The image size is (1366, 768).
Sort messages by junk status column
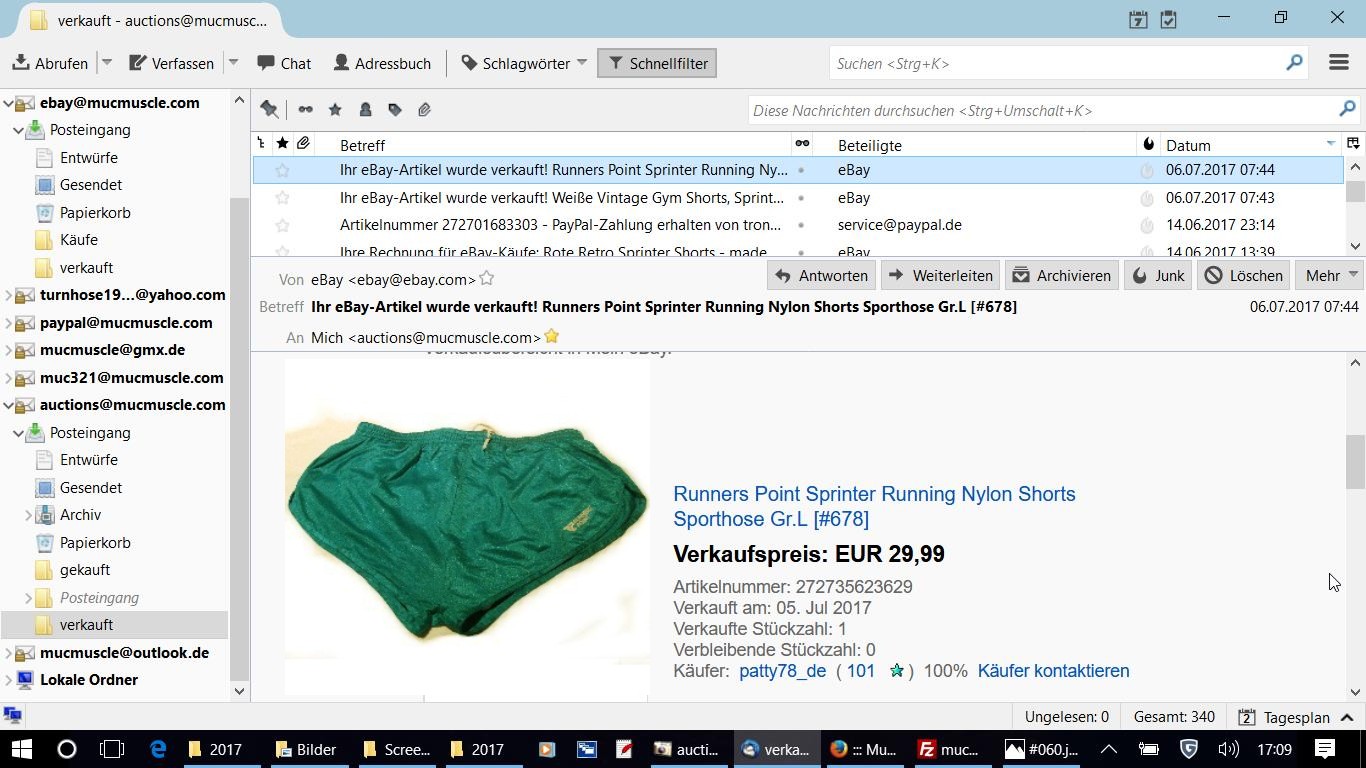click(x=1148, y=145)
